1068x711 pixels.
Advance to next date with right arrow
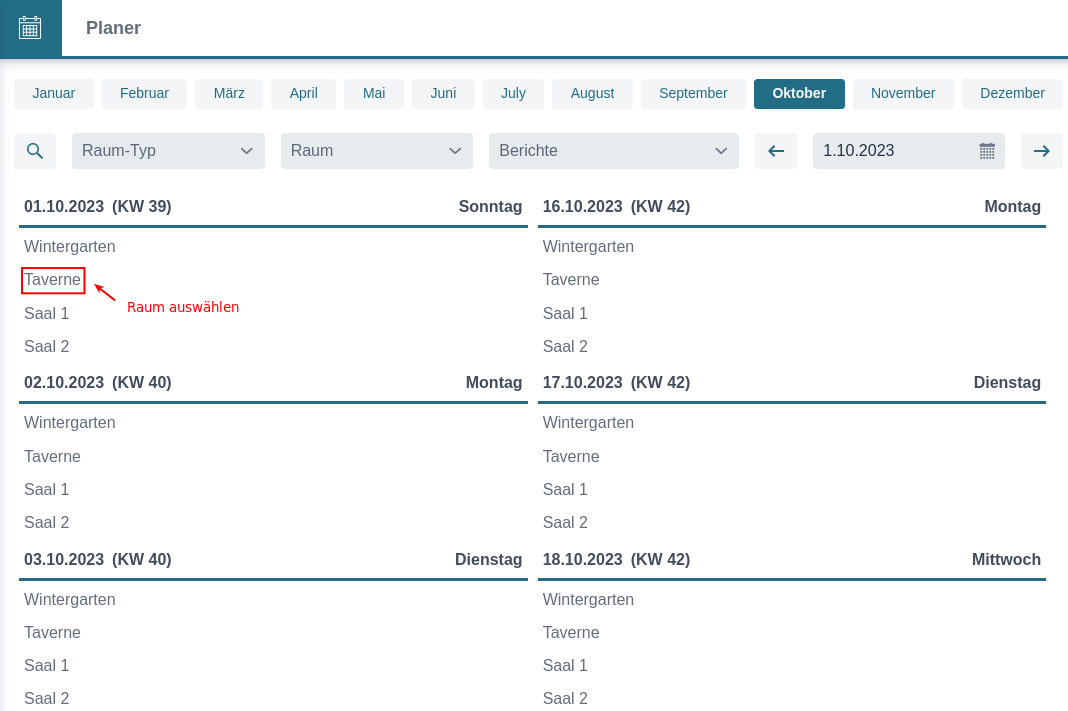point(1041,151)
